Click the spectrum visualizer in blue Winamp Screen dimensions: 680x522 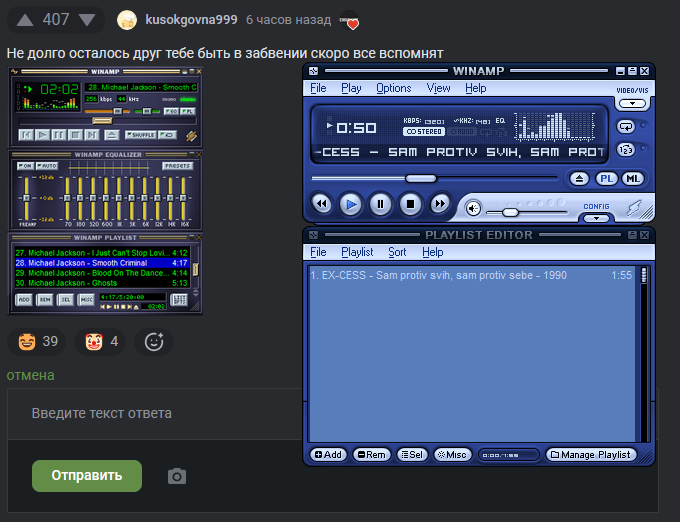point(554,126)
